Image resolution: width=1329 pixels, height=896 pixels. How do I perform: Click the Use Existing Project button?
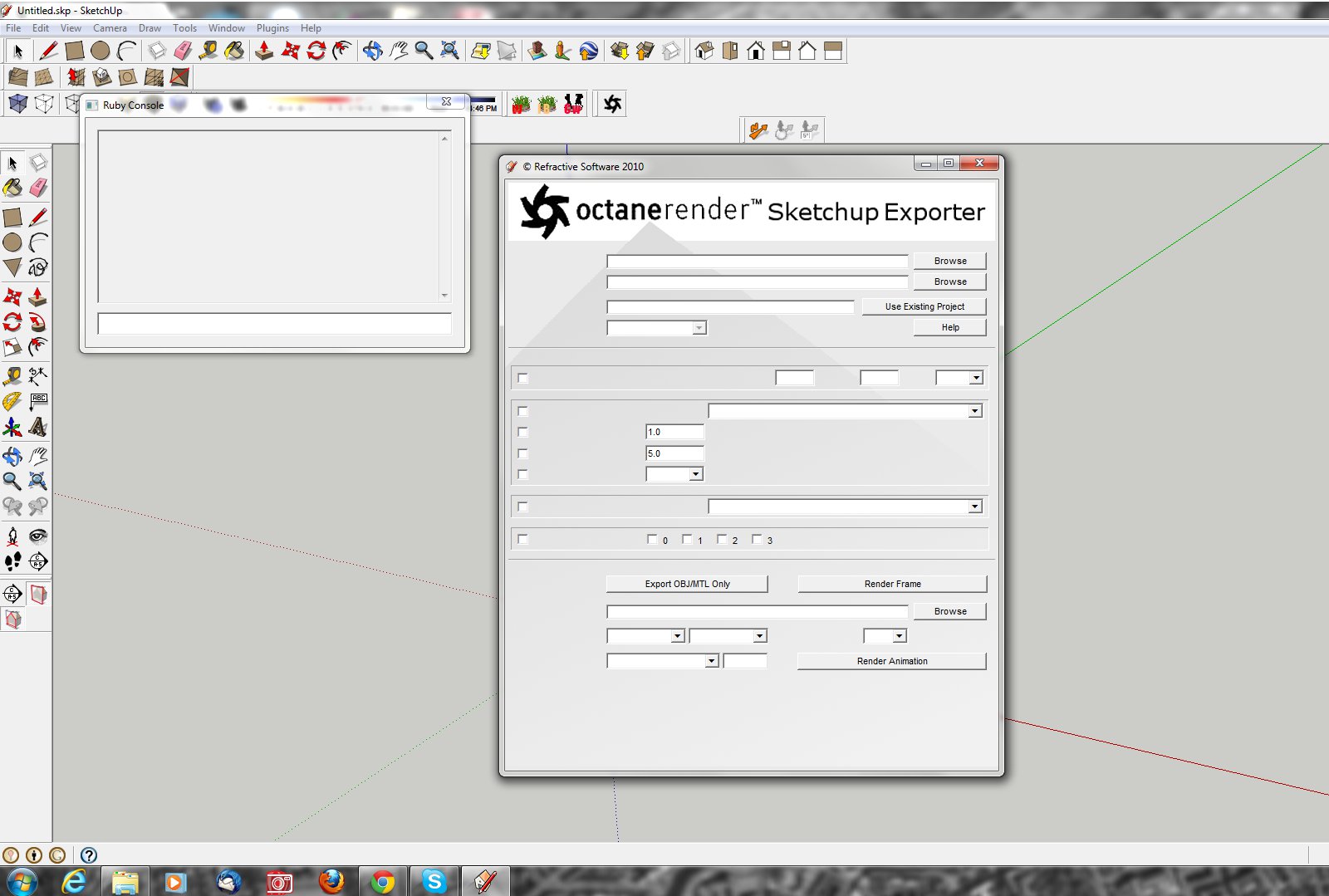pos(924,306)
